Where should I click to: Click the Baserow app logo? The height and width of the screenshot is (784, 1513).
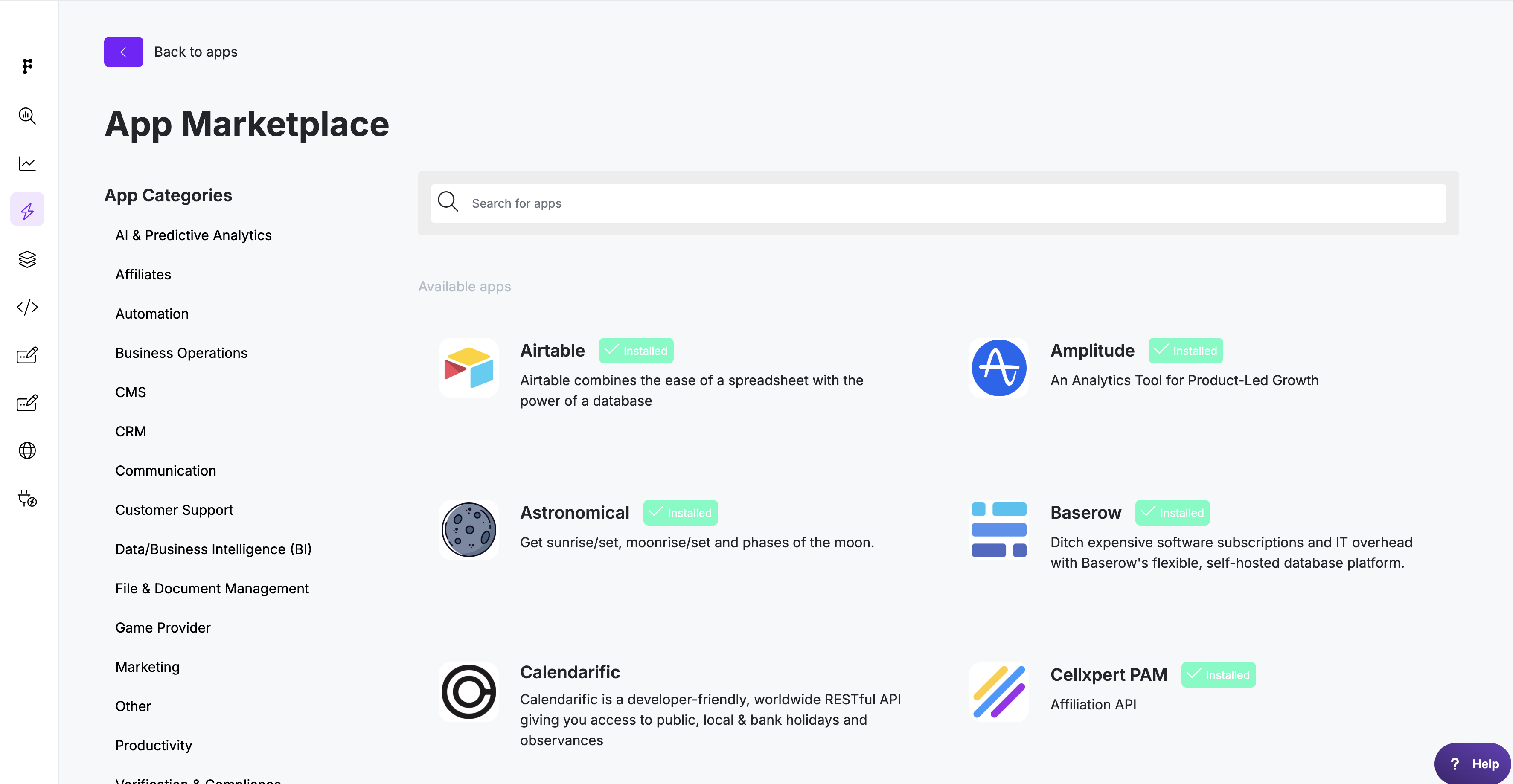coord(998,530)
